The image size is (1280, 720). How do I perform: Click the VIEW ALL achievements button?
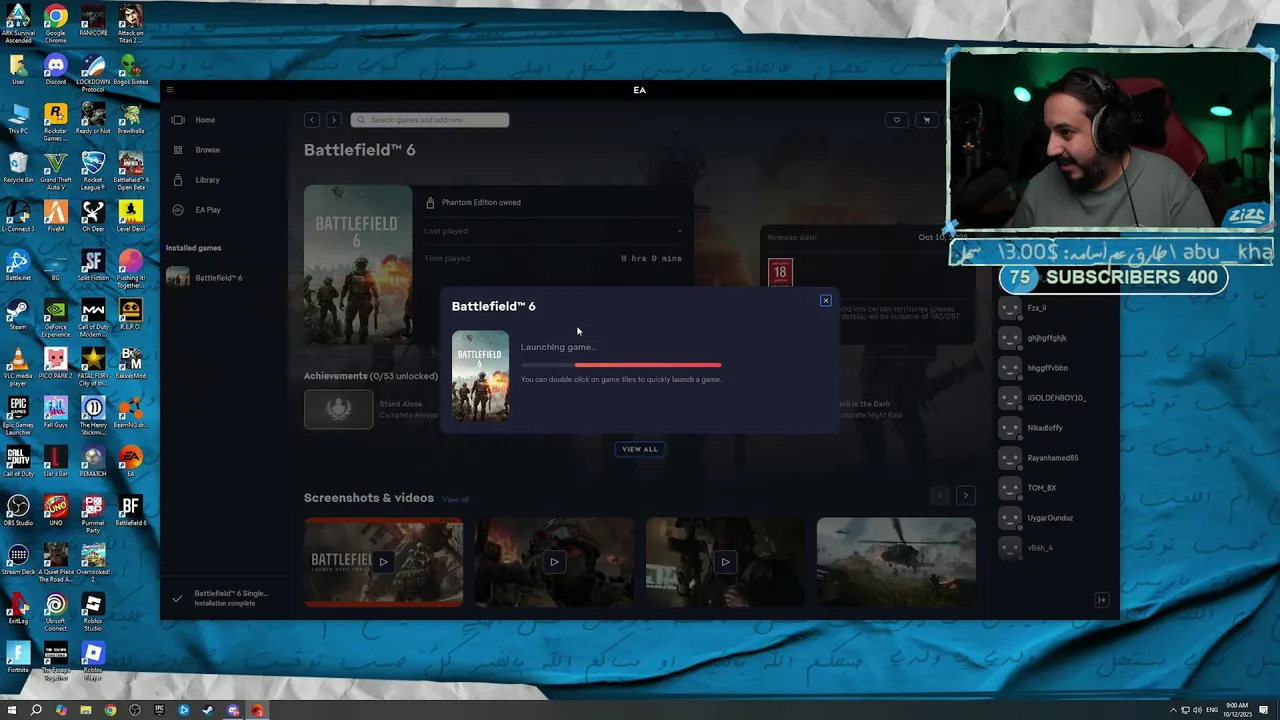tap(640, 449)
